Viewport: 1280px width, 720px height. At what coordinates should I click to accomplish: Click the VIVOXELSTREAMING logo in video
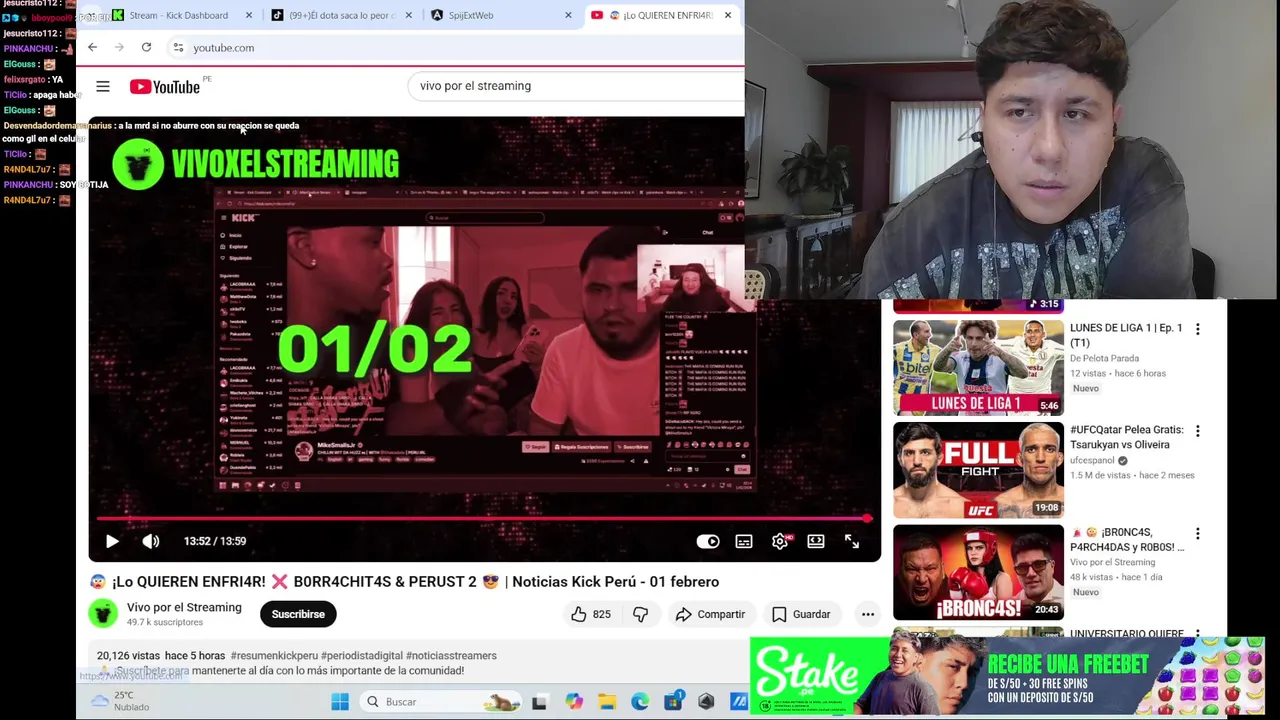coord(256,164)
